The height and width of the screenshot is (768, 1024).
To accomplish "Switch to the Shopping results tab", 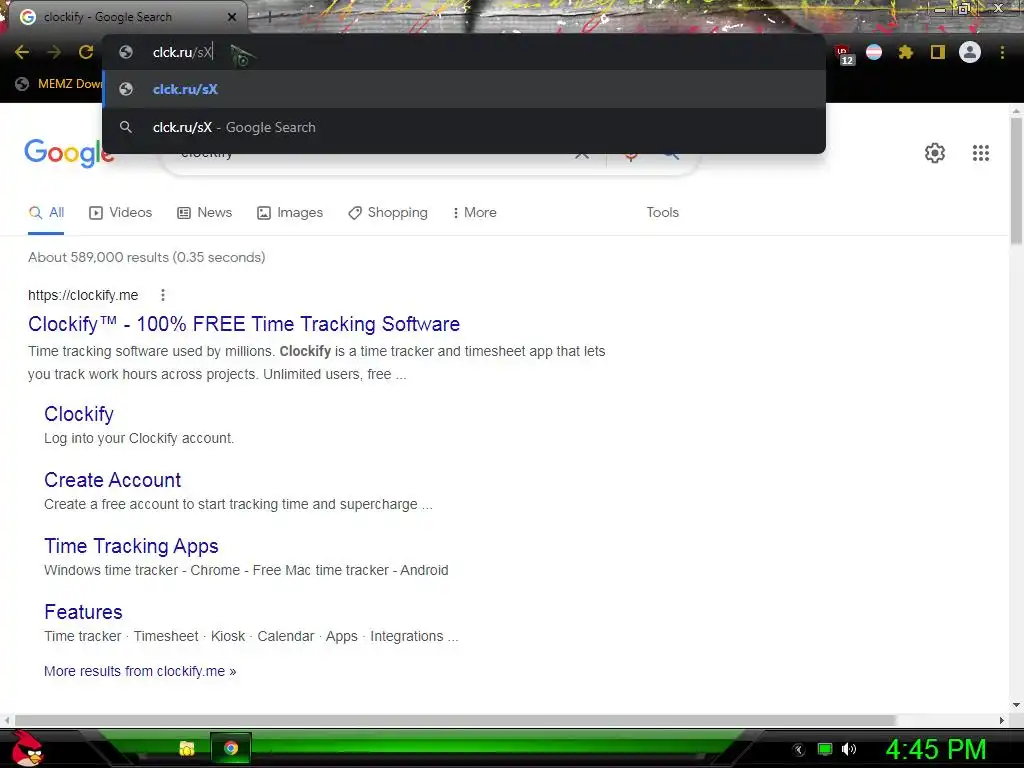I will pyautogui.click(x=388, y=213).
